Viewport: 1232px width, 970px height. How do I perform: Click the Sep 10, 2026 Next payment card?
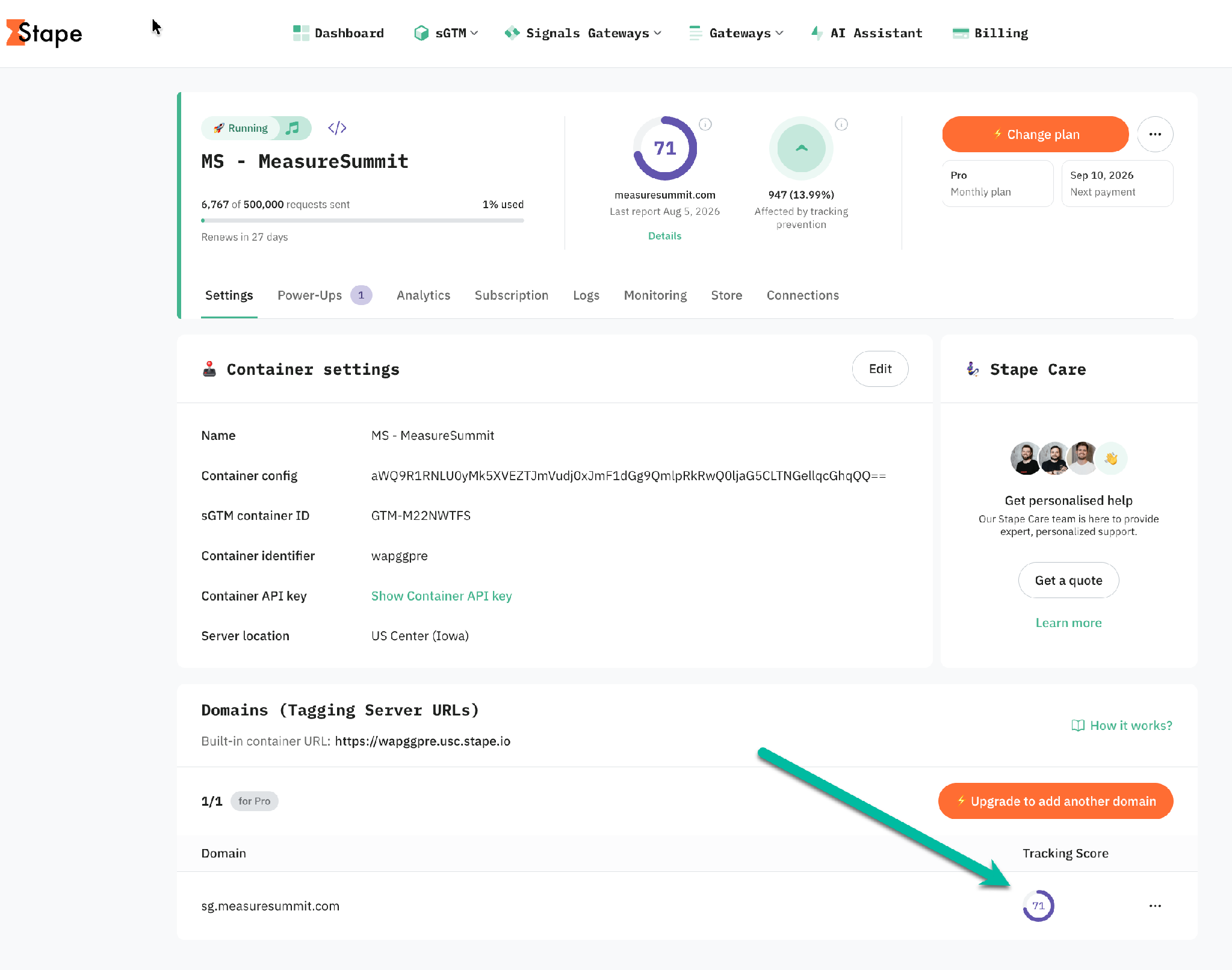coord(1117,184)
